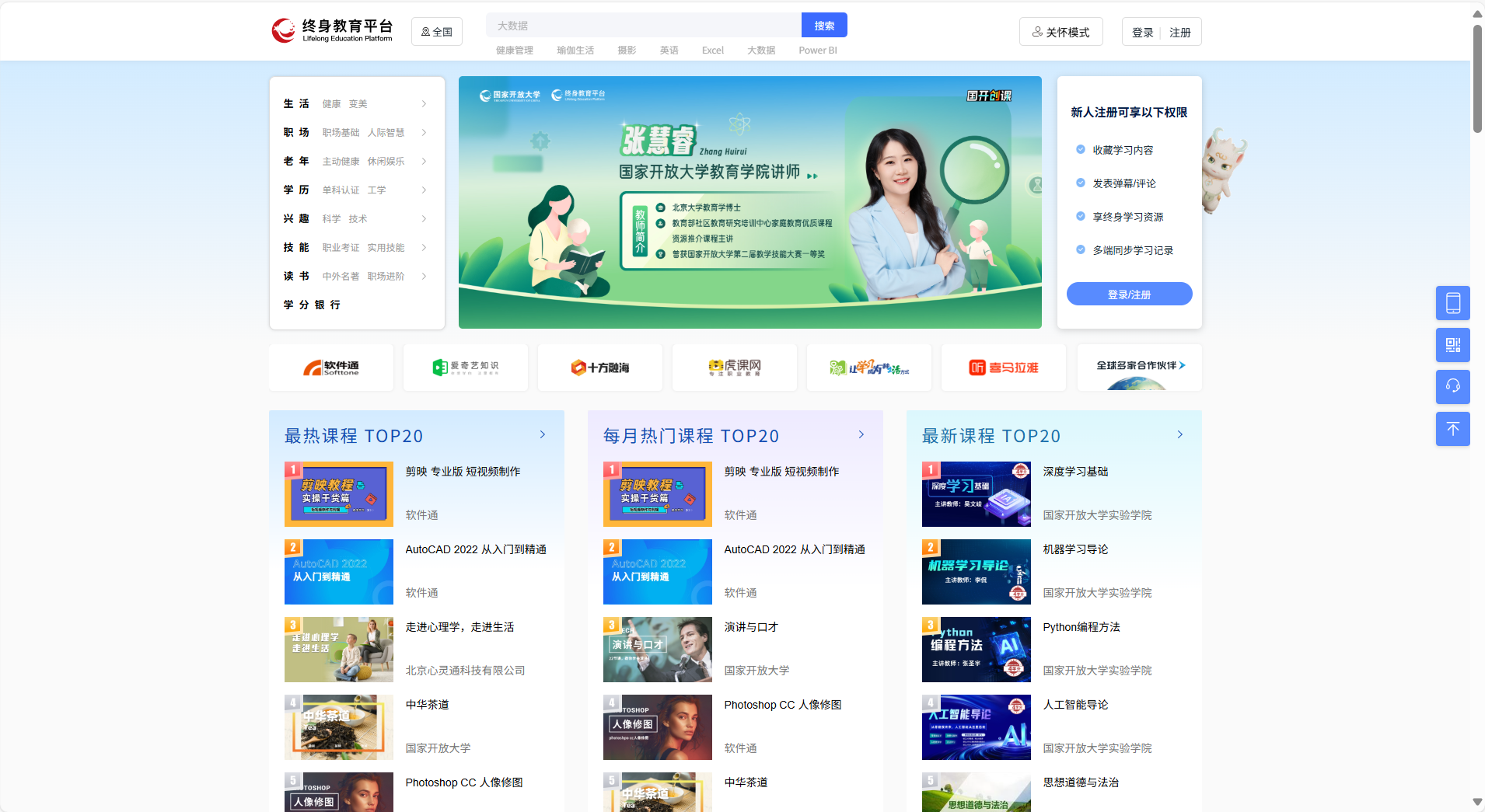The image size is (1485, 812).
Task: Open the 职场 category menu
Action: point(296,133)
